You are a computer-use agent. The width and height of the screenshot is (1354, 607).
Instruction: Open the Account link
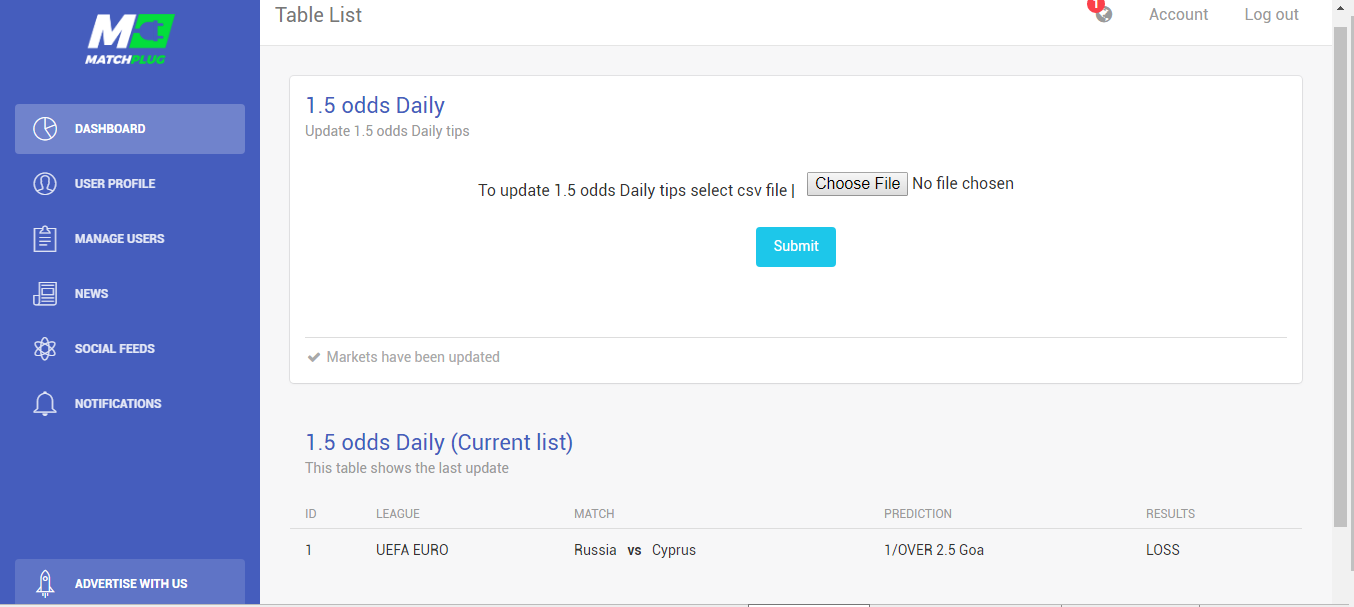(x=1178, y=15)
